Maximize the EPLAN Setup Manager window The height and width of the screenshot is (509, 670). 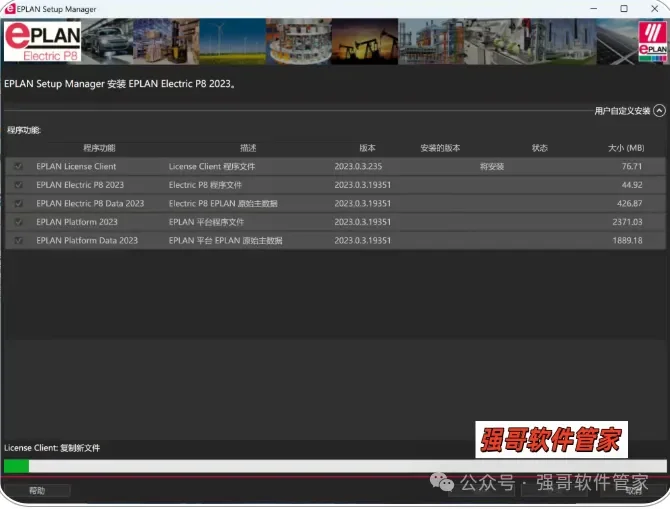(x=624, y=9)
